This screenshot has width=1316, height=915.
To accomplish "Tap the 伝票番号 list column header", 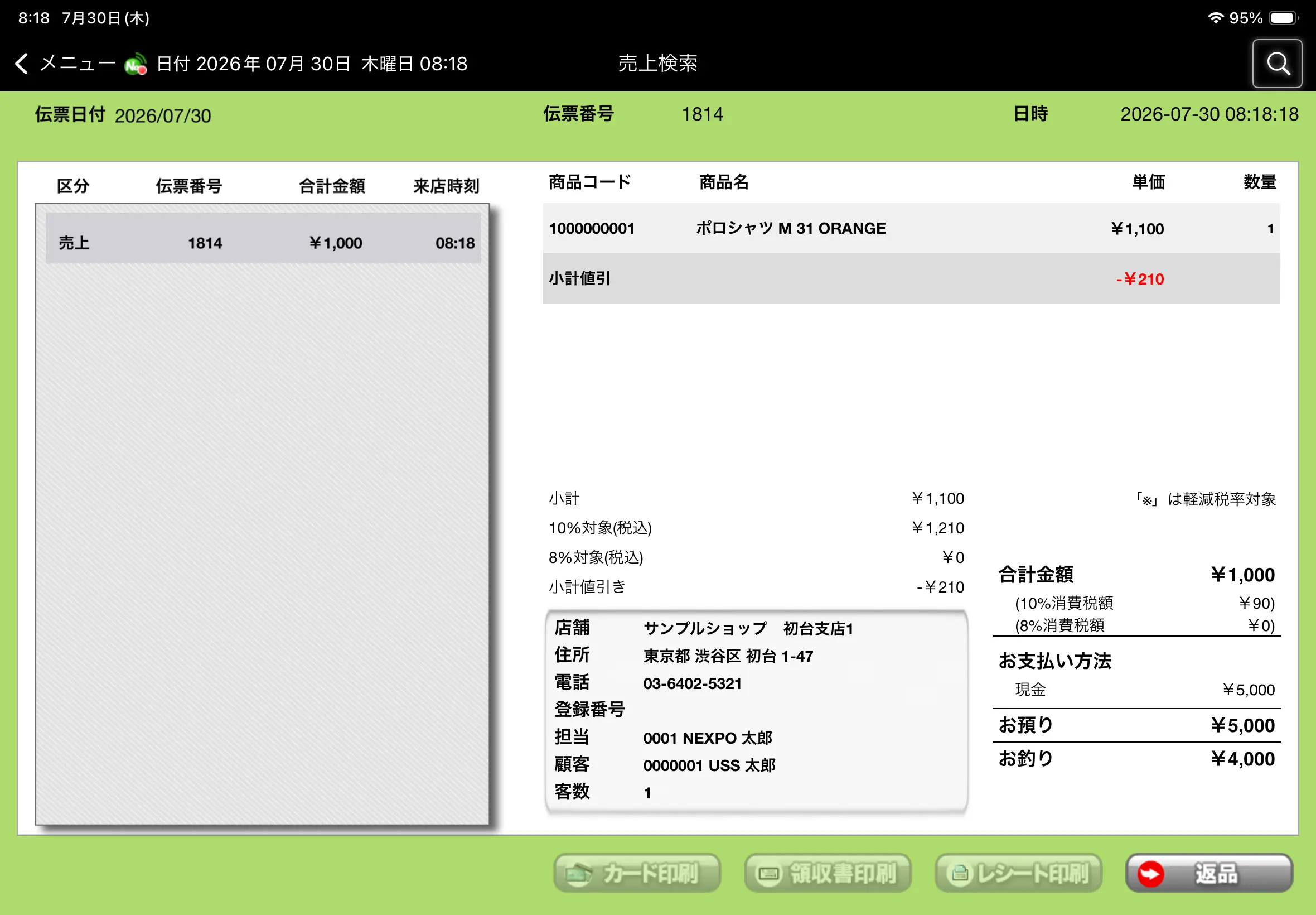I will (x=189, y=186).
